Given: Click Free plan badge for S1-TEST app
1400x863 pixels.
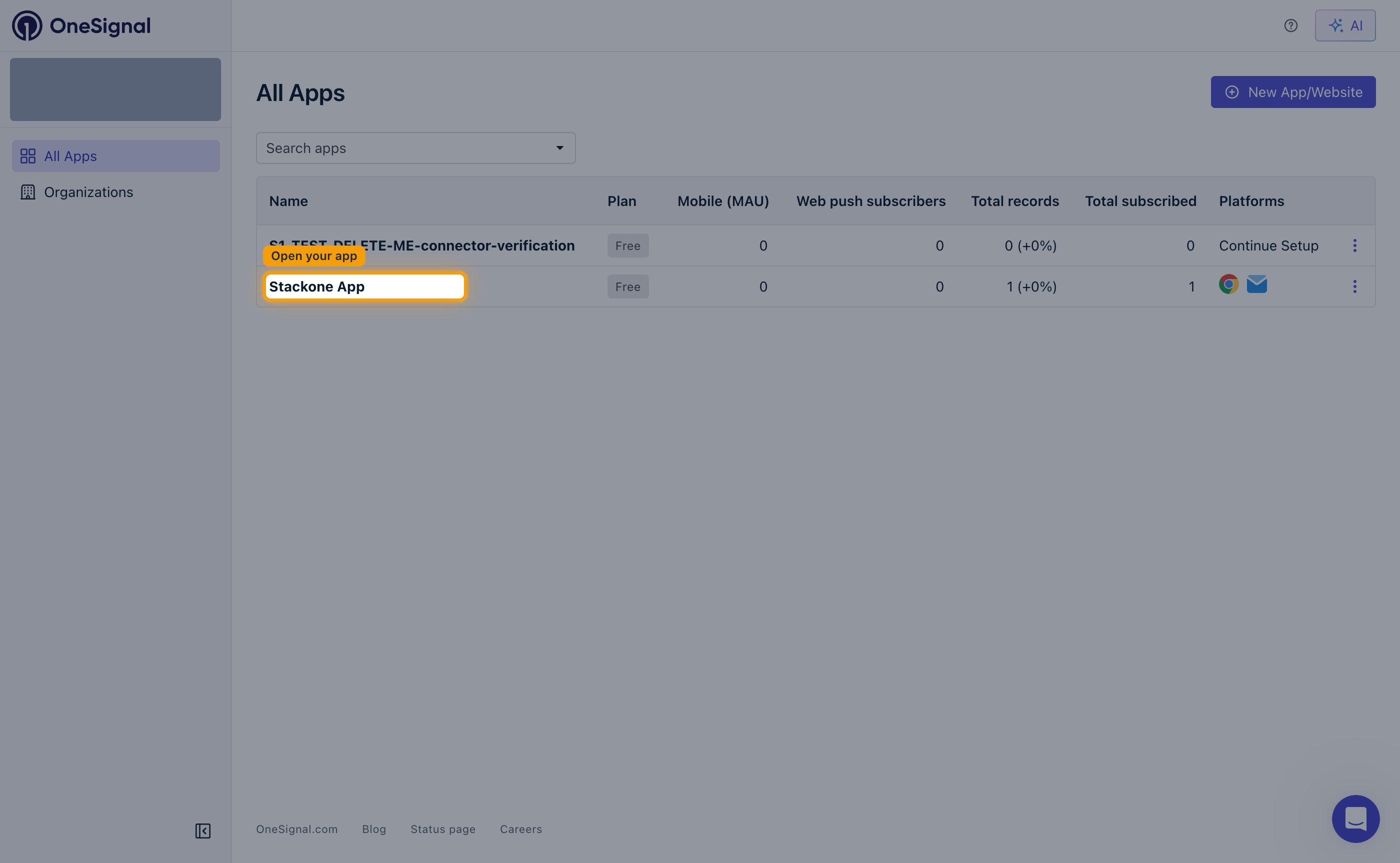Looking at the screenshot, I should tap(628, 245).
